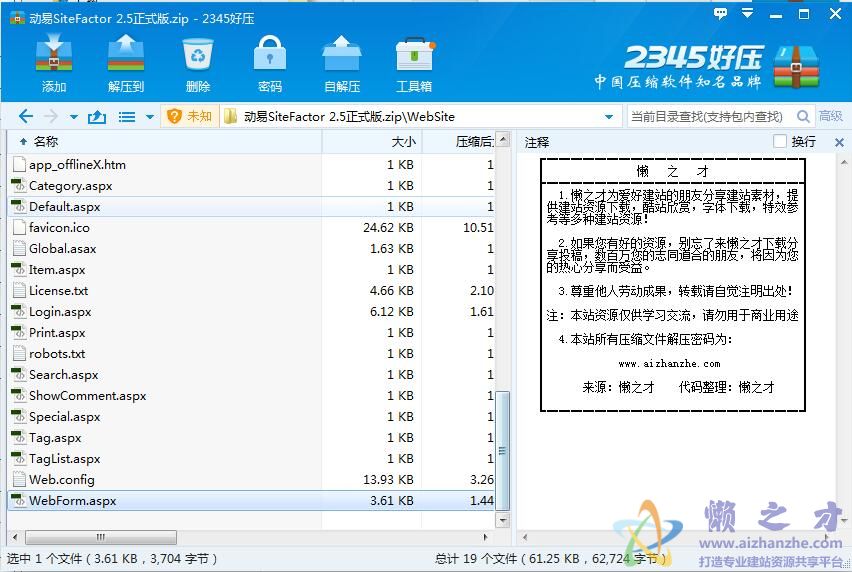Sort by 名称 column header
The width and height of the screenshot is (852, 572).
[x=166, y=142]
